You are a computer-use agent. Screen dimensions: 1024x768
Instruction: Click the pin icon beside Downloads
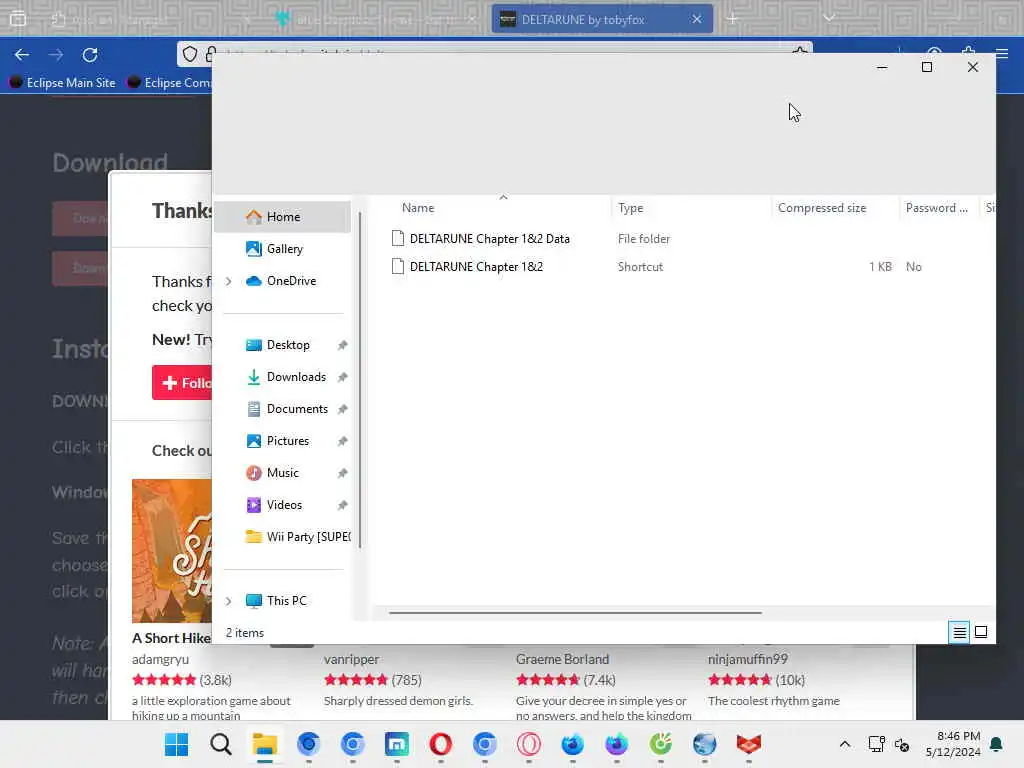point(342,377)
